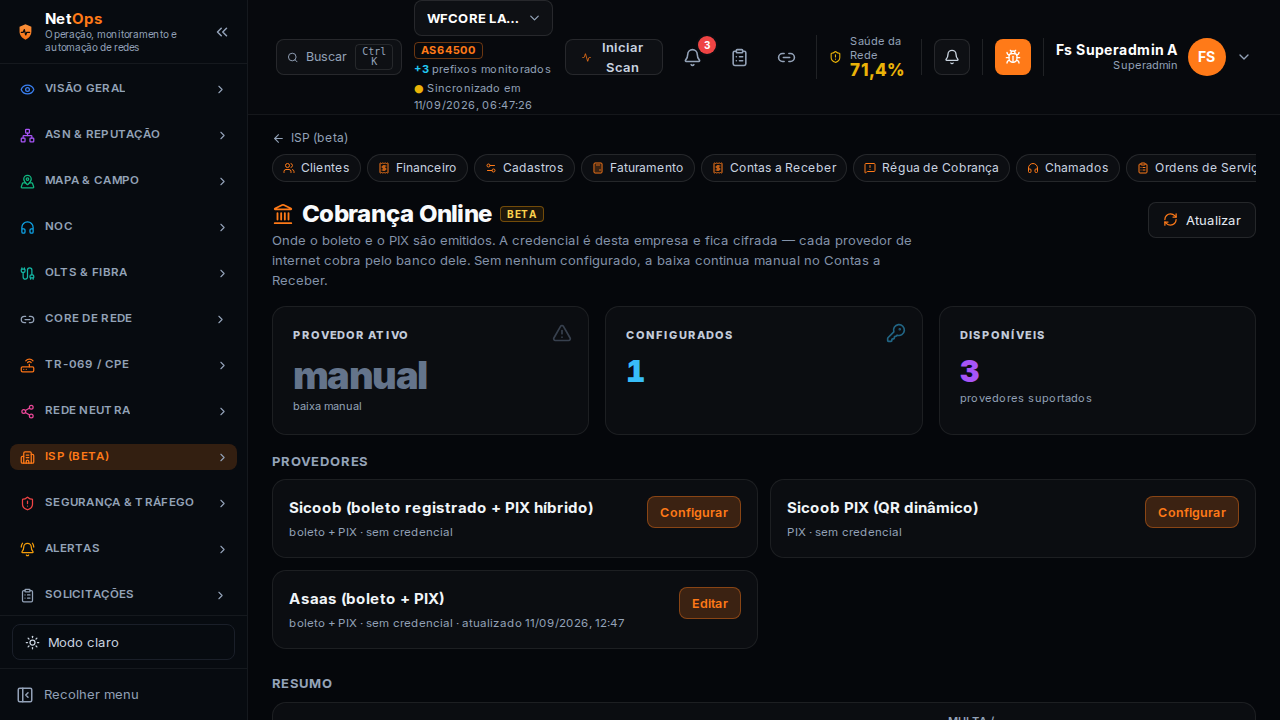The width and height of the screenshot is (1280, 720).
Task: Collapse sidebar with the double-chevron icon
Action: click(222, 32)
